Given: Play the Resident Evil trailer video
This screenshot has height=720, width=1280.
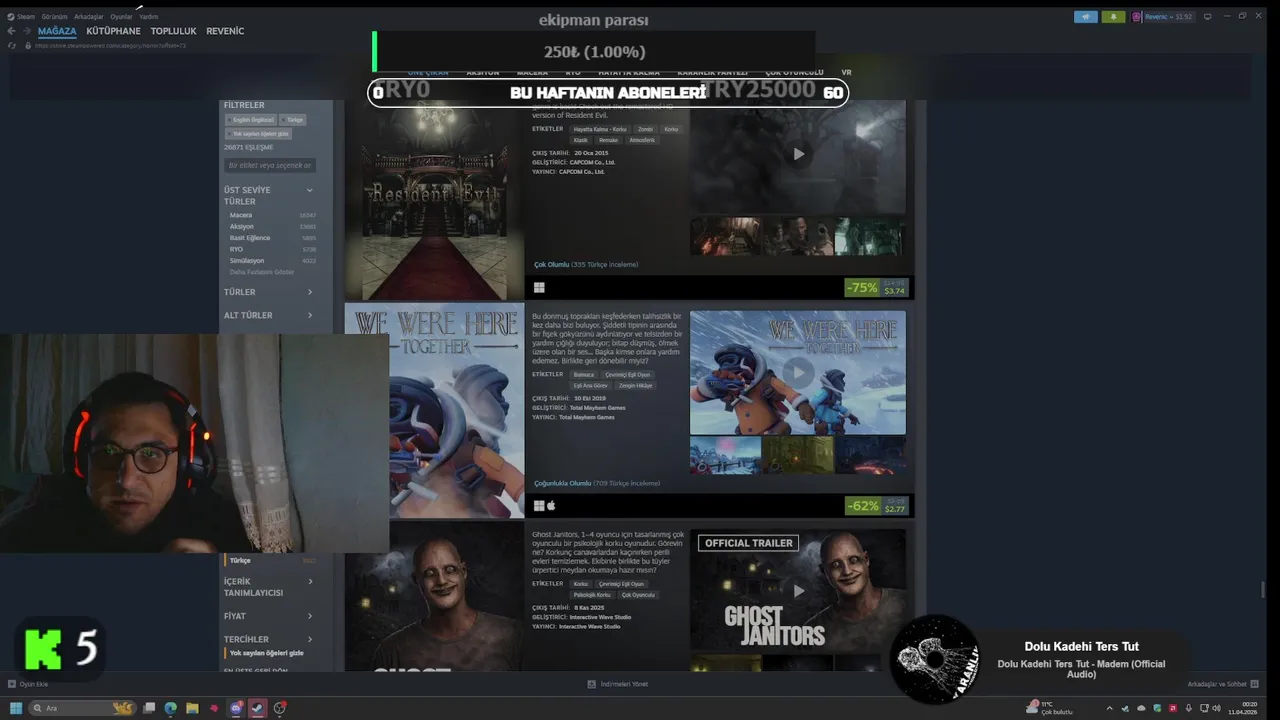Looking at the screenshot, I should (798, 154).
